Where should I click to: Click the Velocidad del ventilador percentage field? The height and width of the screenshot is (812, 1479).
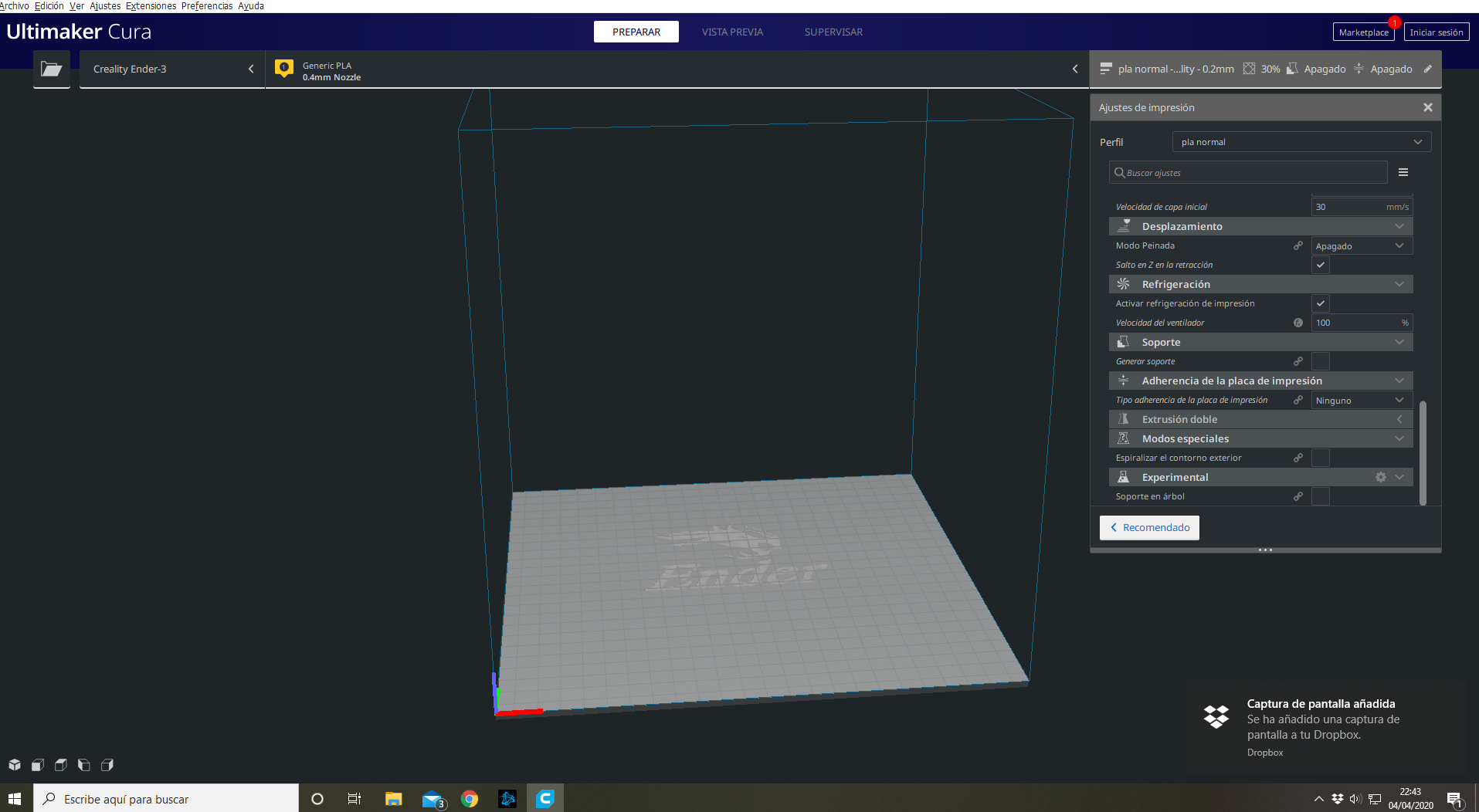(1362, 323)
